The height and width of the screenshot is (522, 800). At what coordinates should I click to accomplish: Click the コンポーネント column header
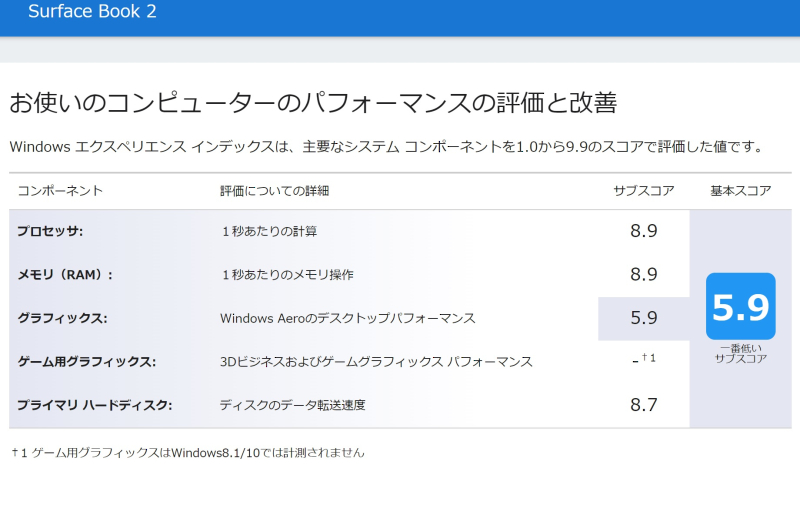pos(60,191)
